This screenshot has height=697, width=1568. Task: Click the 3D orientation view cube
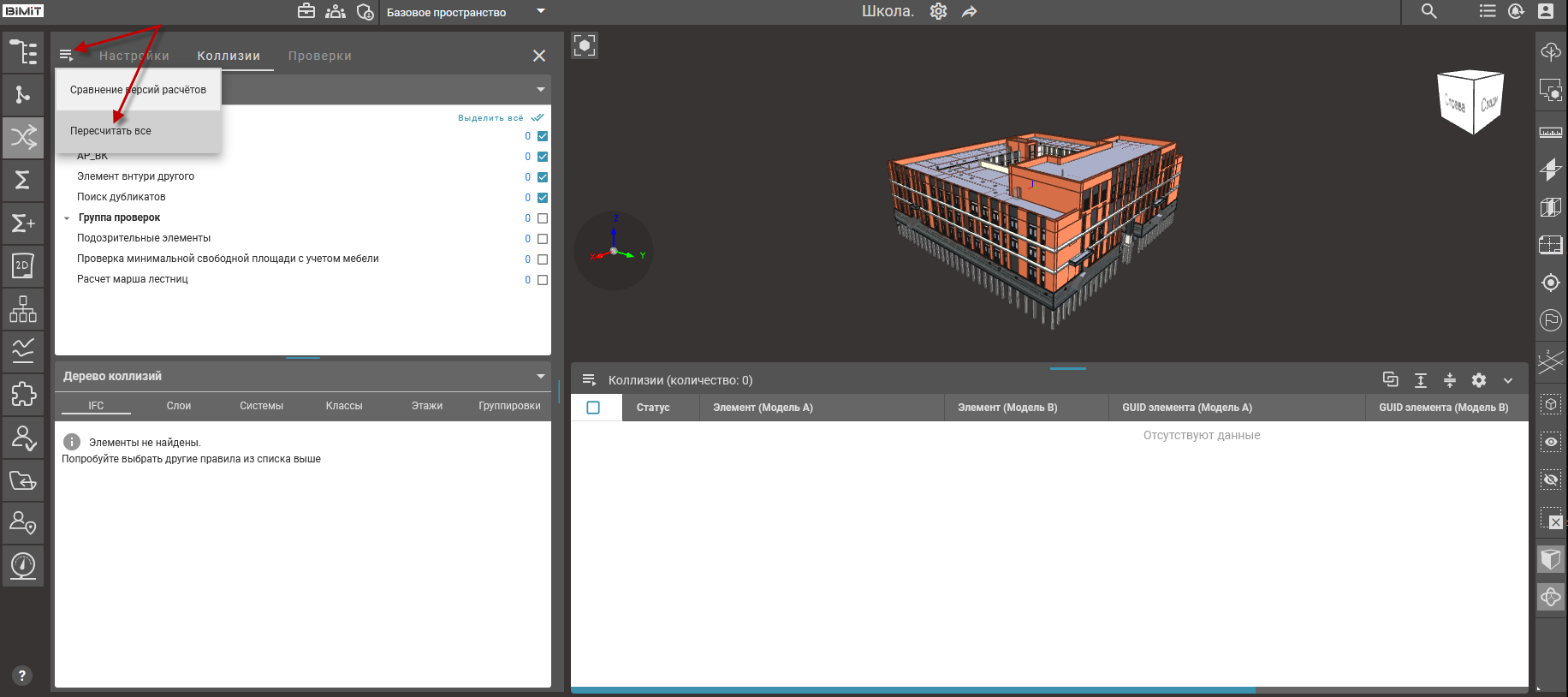(1470, 102)
